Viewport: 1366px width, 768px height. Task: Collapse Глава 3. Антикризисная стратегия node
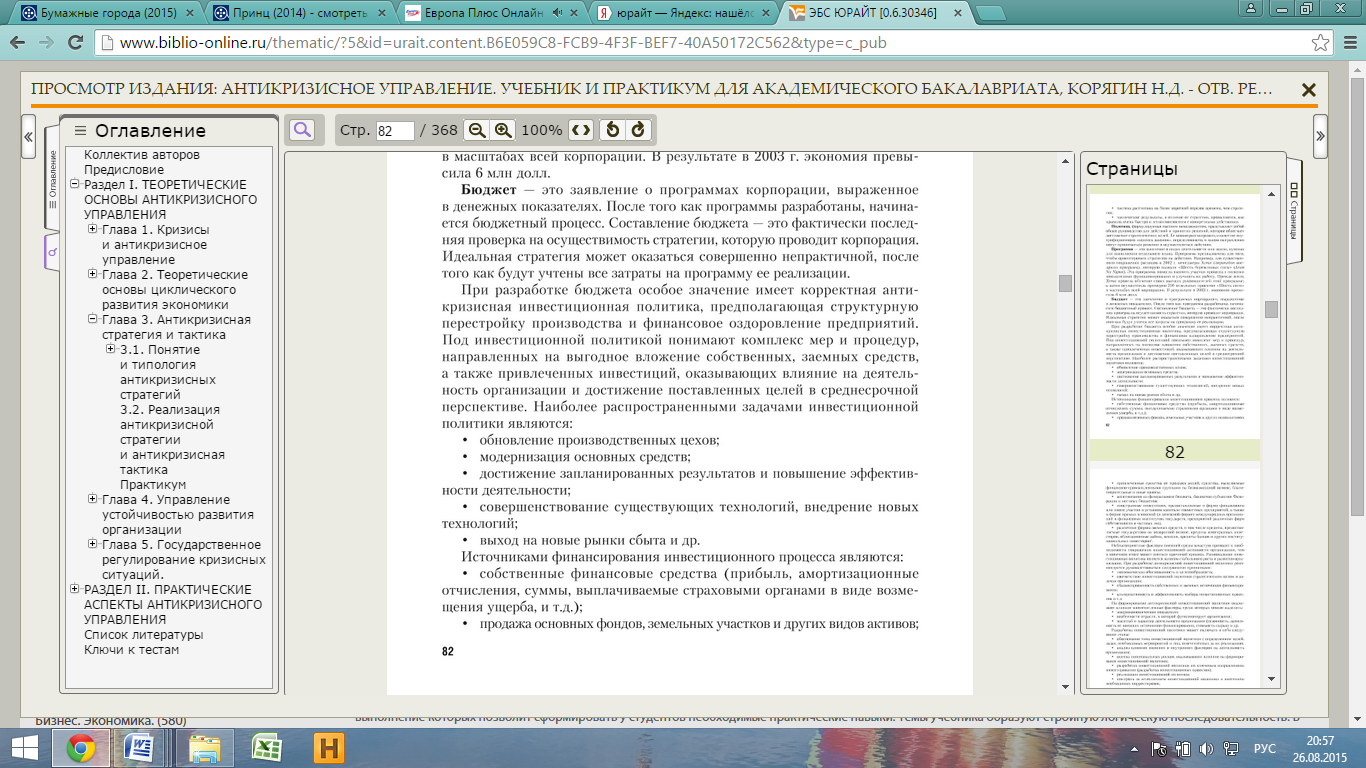tap(93, 320)
